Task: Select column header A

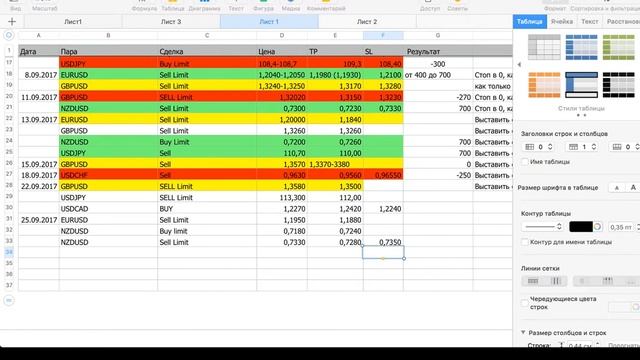Action: (x=39, y=36)
